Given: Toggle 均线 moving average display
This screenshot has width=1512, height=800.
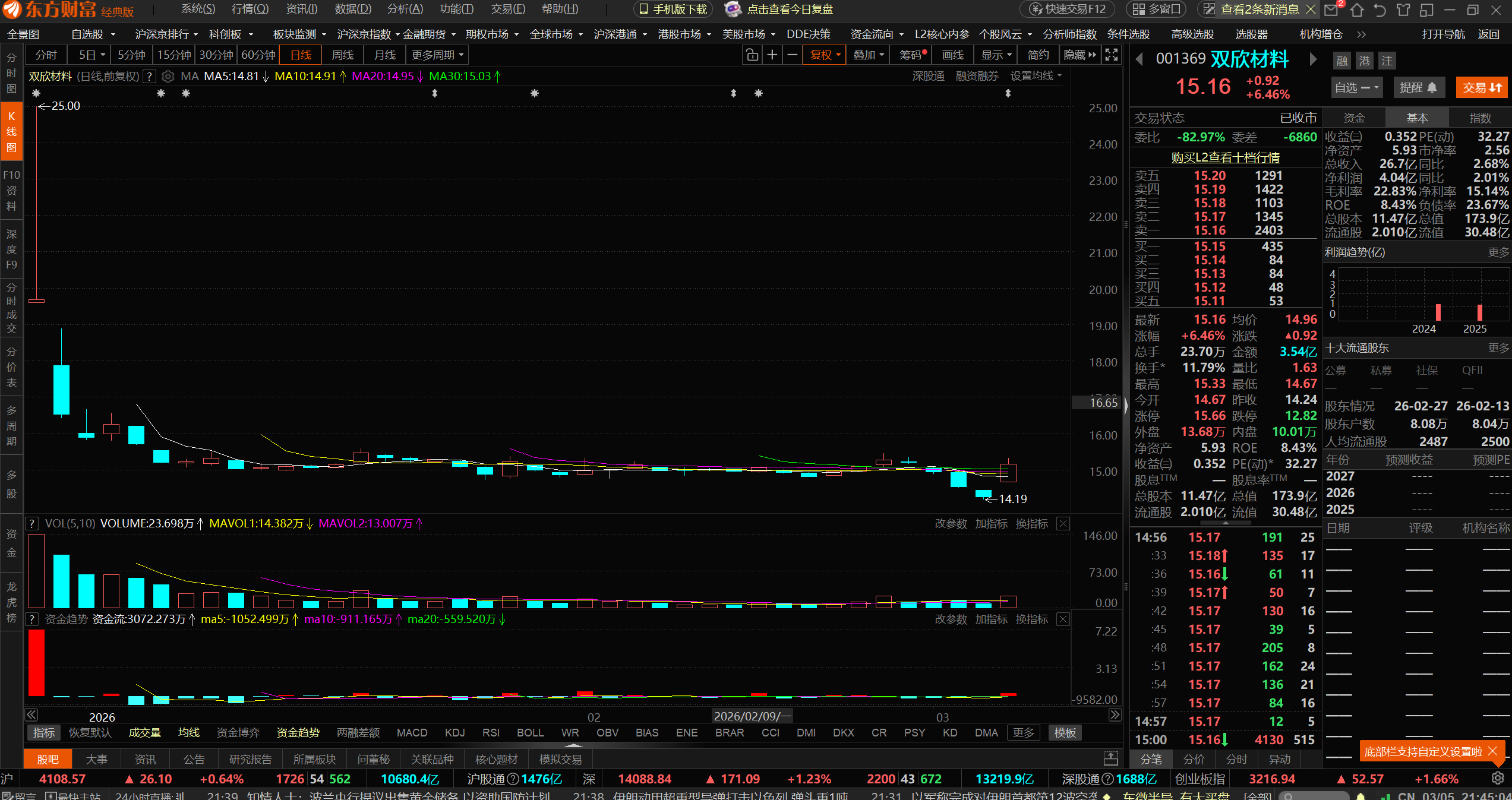Looking at the screenshot, I should point(189,733).
